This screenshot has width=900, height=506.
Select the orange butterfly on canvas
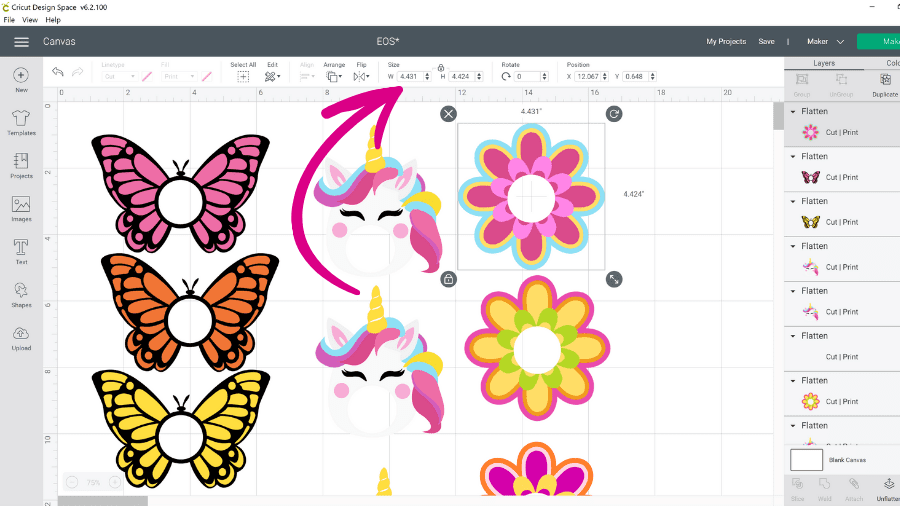[189, 312]
